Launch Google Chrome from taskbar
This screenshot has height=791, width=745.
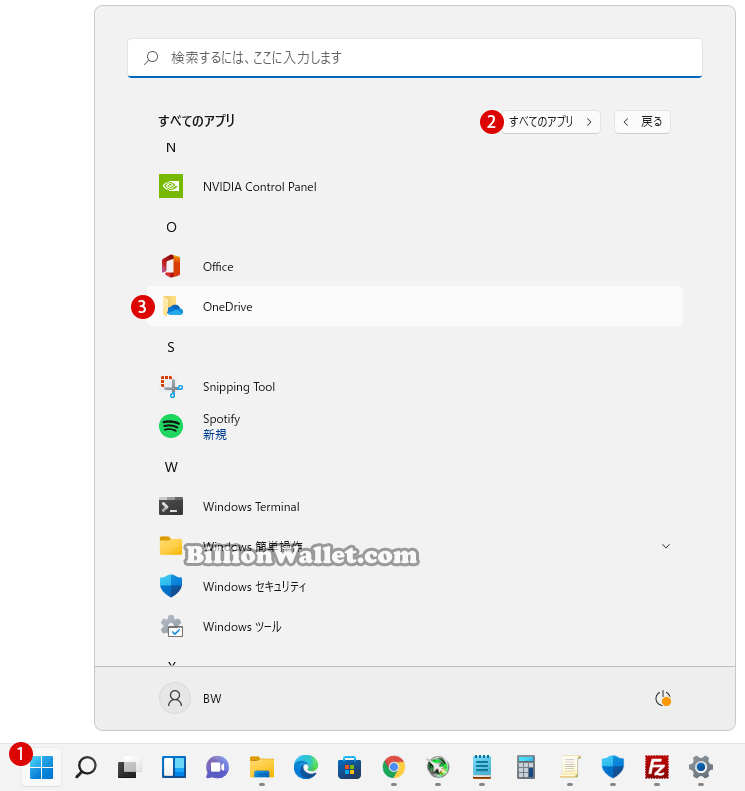(394, 768)
